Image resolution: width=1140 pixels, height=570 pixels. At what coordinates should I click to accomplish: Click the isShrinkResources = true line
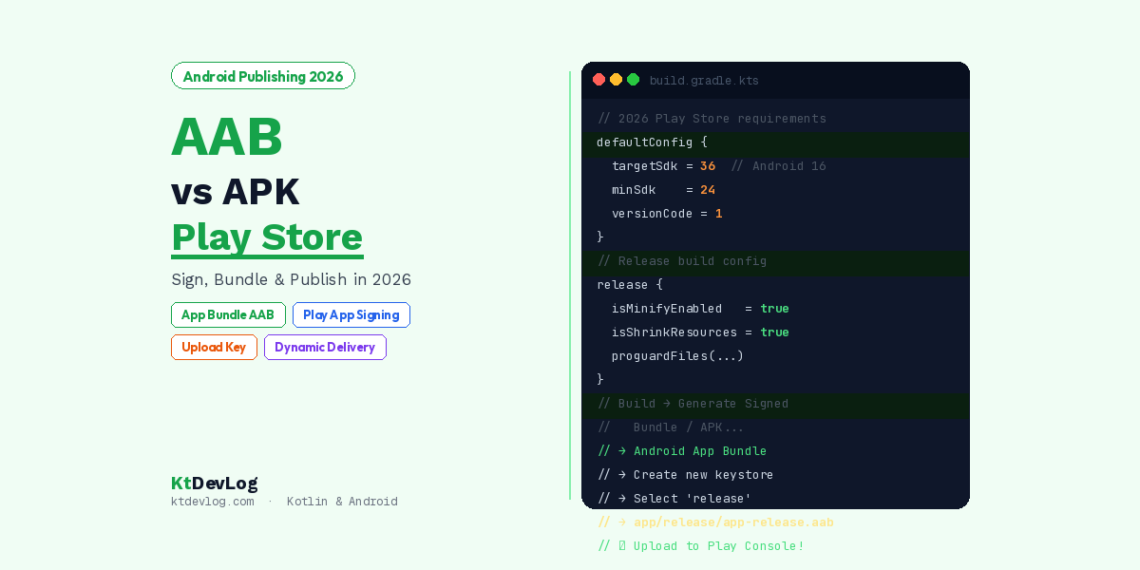[x=700, y=332]
